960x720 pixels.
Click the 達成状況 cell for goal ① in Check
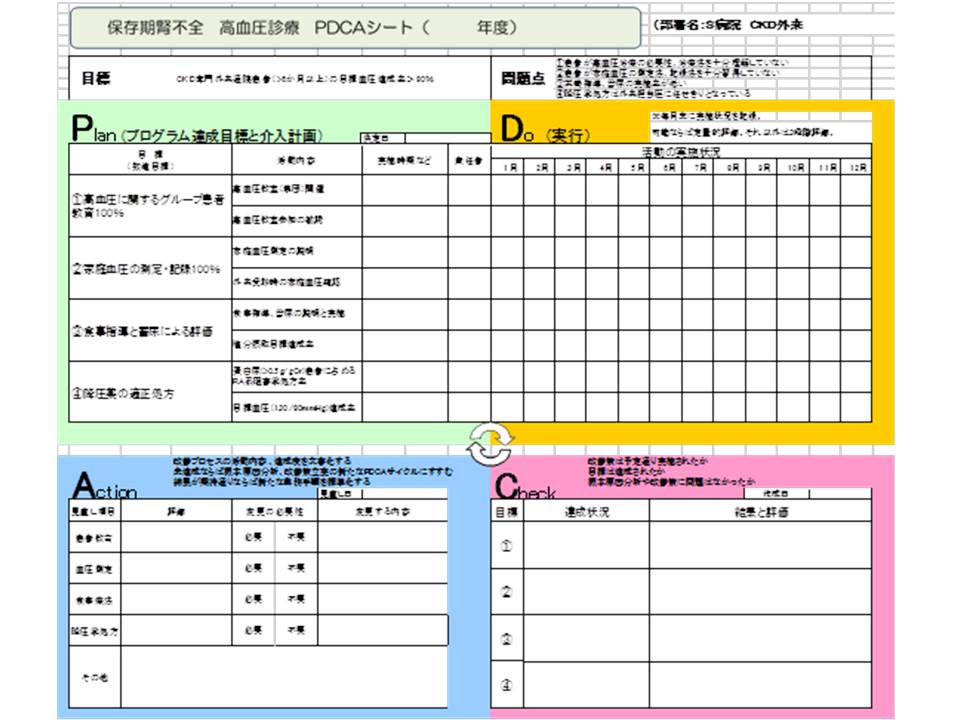tap(587, 546)
